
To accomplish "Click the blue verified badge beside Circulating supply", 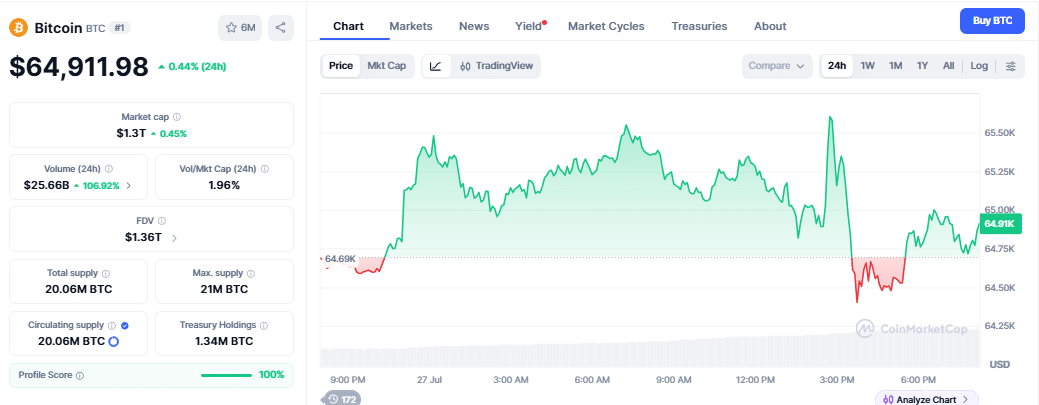I will click(125, 325).
